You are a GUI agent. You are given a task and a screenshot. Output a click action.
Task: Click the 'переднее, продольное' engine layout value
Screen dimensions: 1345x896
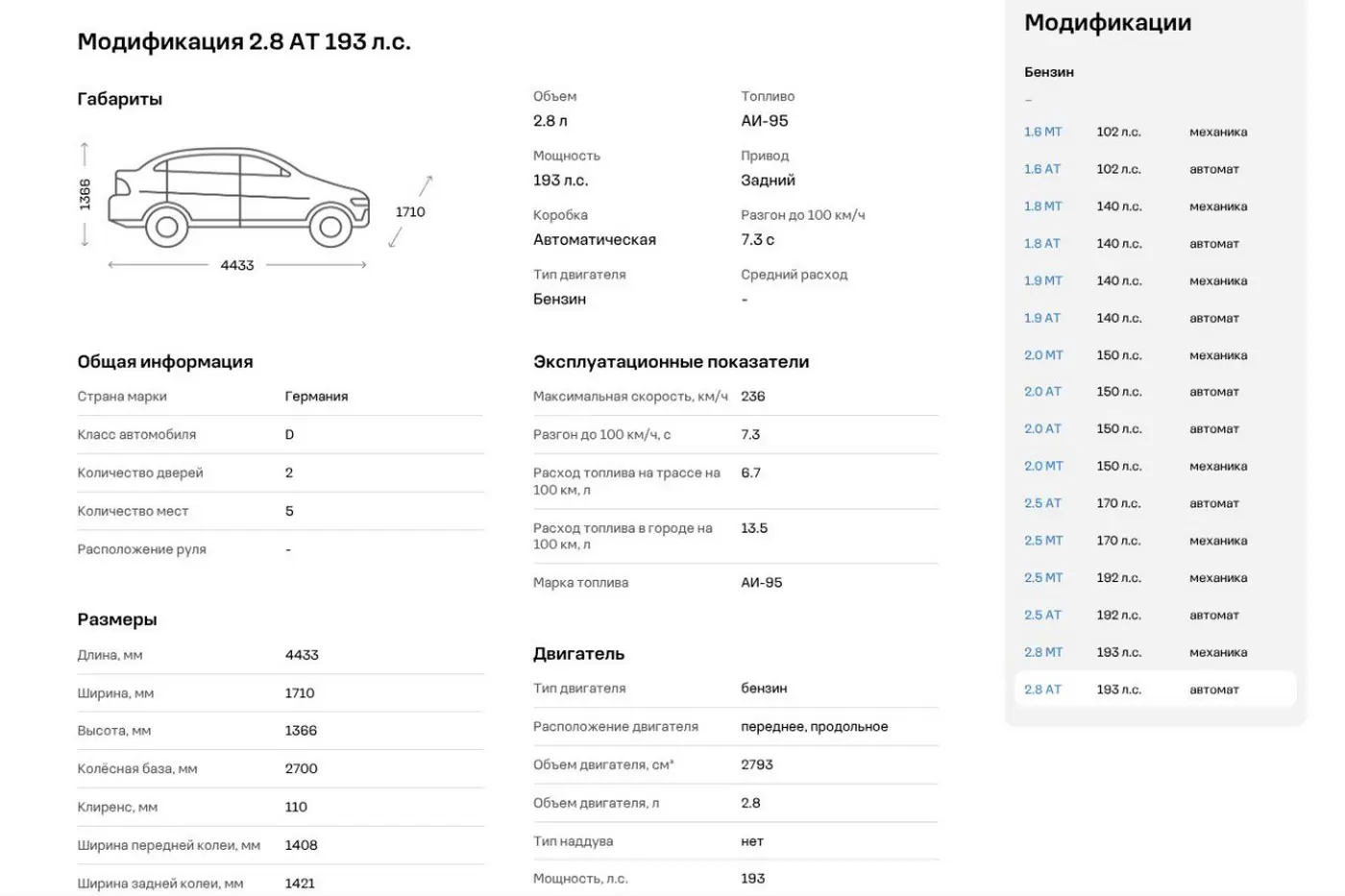click(815, 727)
